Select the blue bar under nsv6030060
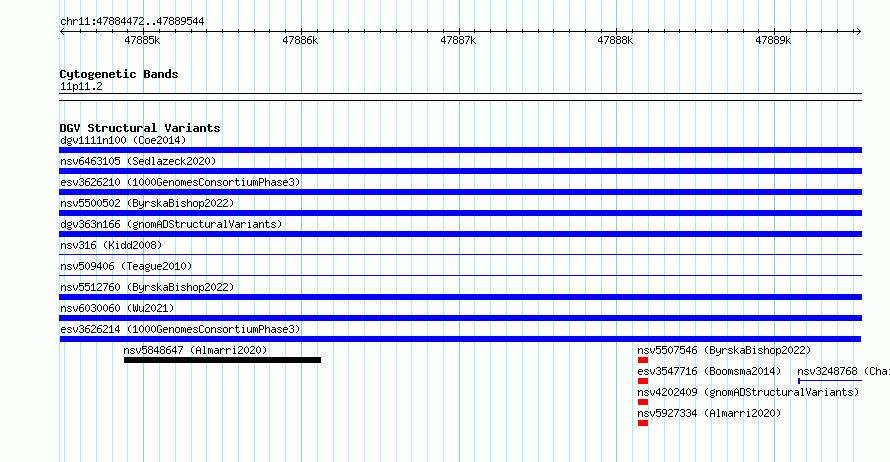 [x=460, y=318]
